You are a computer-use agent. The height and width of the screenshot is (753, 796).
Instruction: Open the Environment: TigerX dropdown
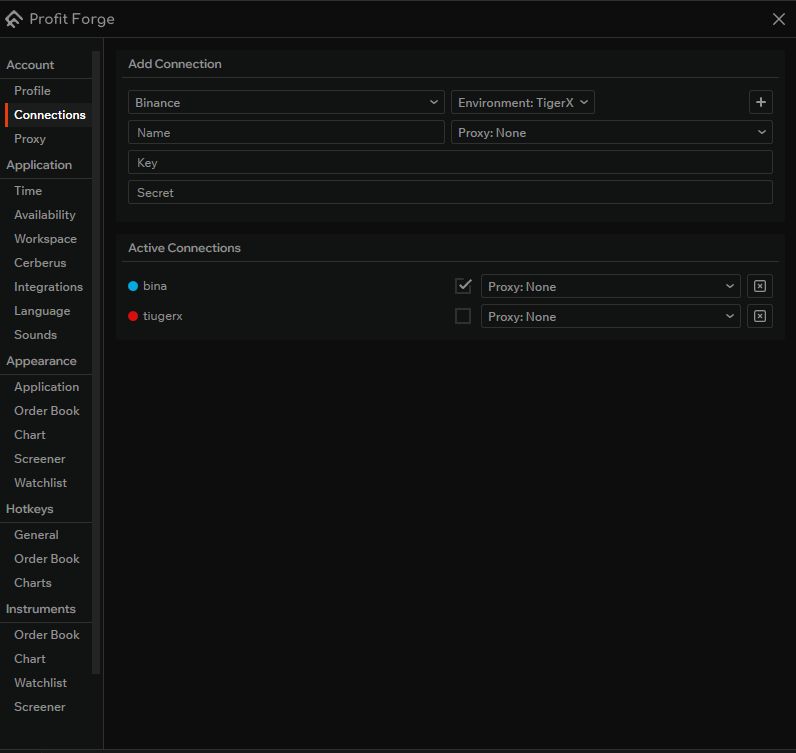tap(522, 103)
